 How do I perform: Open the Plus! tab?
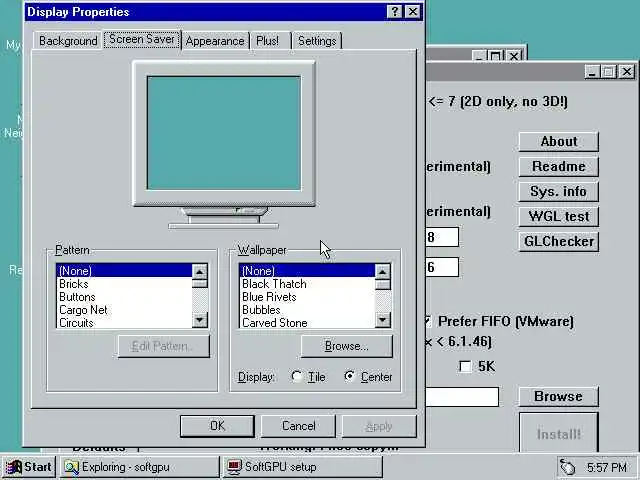pyautogui.click(x=269, y=41)
